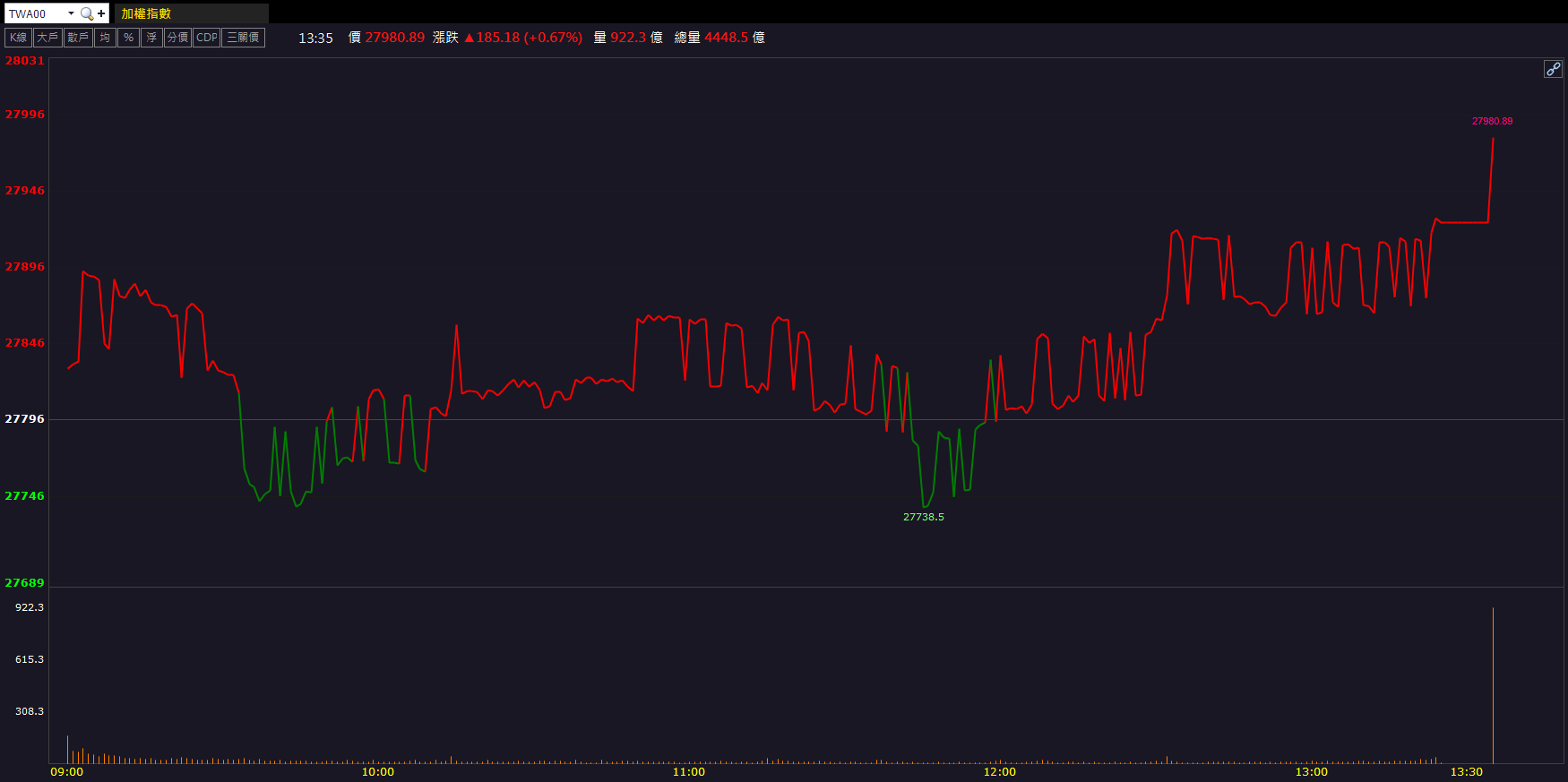1568x782 pixels.
Task: Click into the TWA00 symbol input field
Action: point(34,13)
